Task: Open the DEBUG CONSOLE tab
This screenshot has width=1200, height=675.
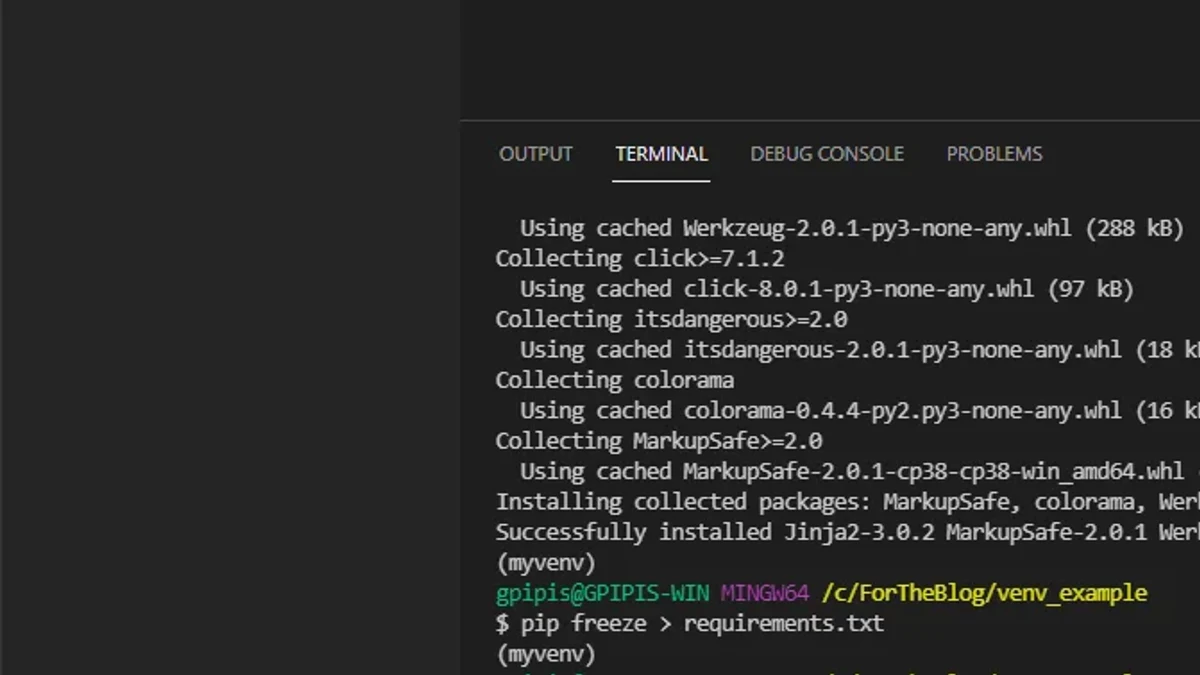Action: coord(827,154)
